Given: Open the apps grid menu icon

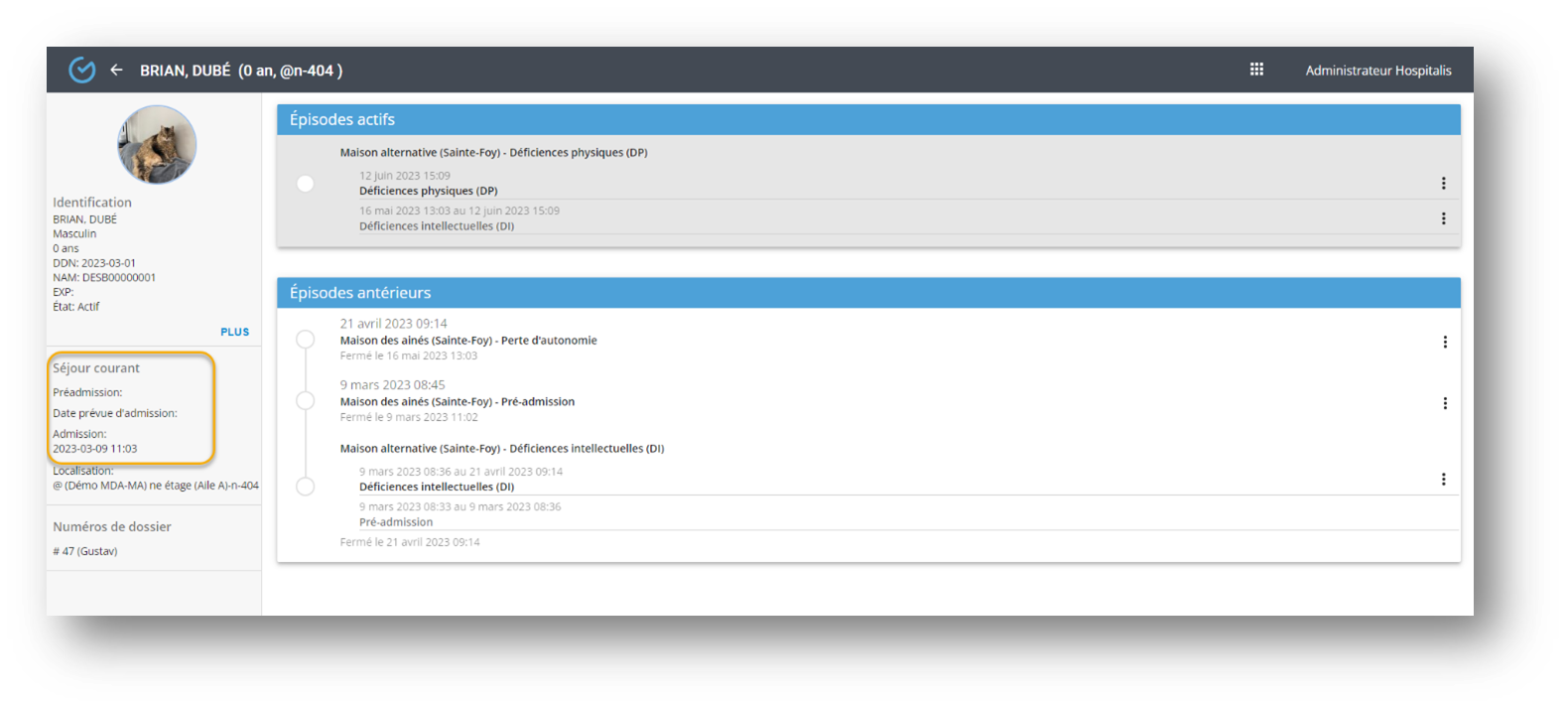Looking at the screenshot, I should (x=1256, y=70).
